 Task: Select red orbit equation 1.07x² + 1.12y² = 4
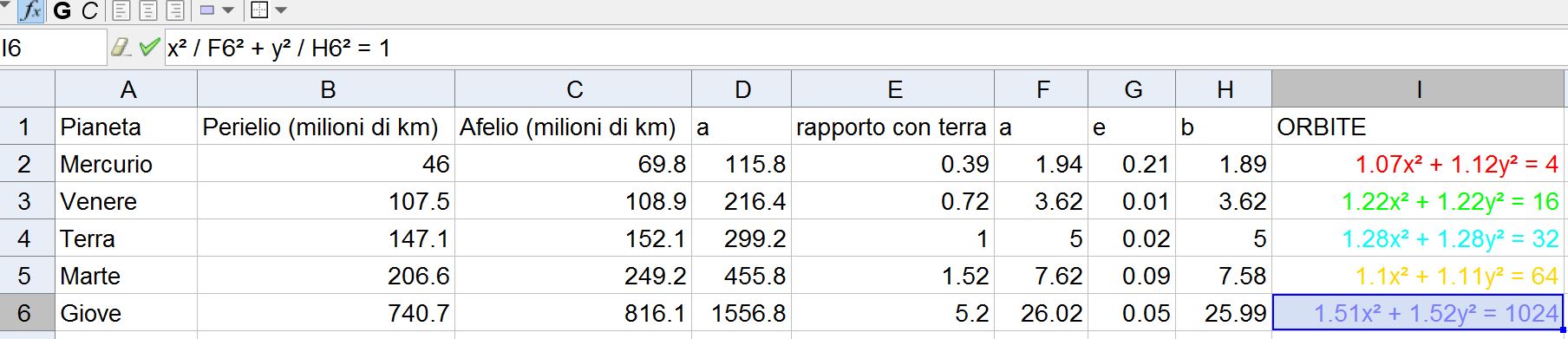click(1418, 164)
